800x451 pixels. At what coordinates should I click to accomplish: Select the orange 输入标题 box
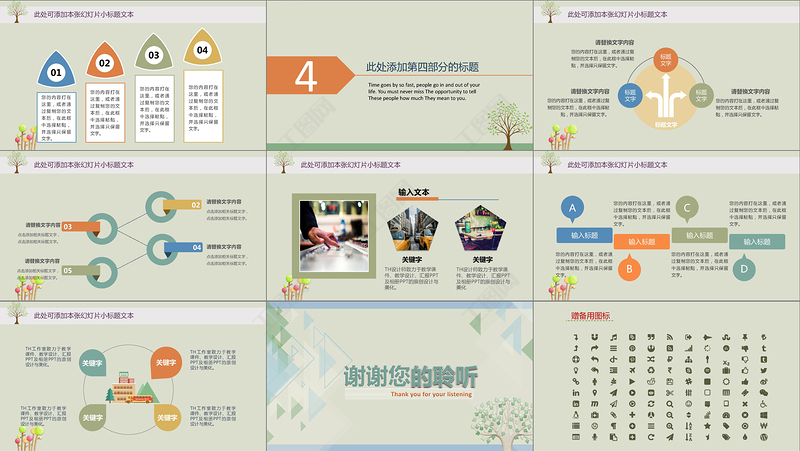[x=640, y=240]
